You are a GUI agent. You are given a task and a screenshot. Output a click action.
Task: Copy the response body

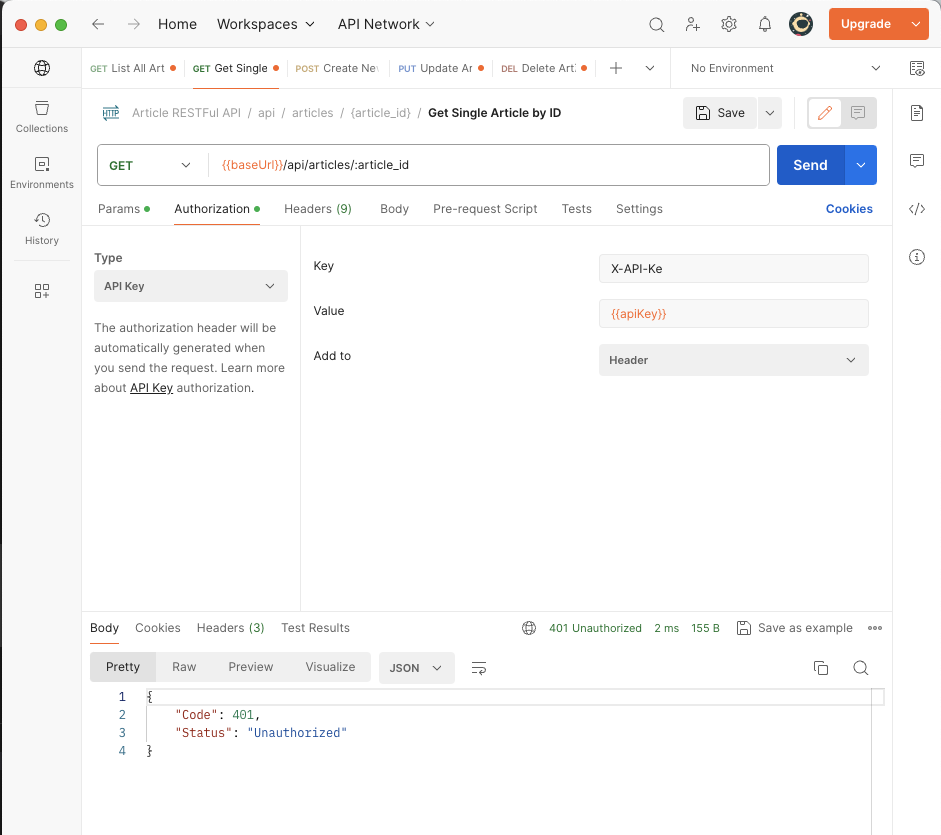821,668
